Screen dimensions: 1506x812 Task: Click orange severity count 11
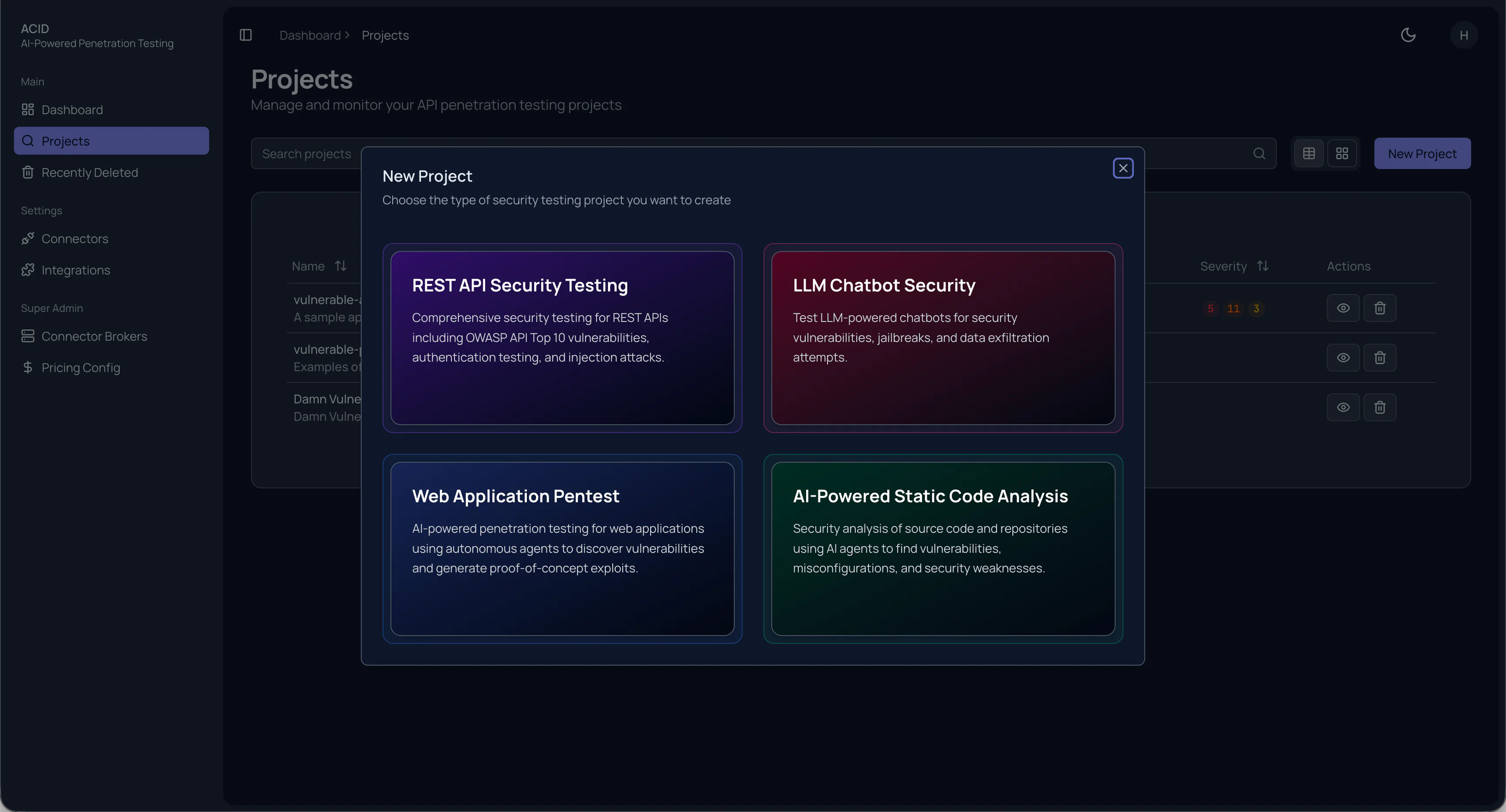point(1234,309)
